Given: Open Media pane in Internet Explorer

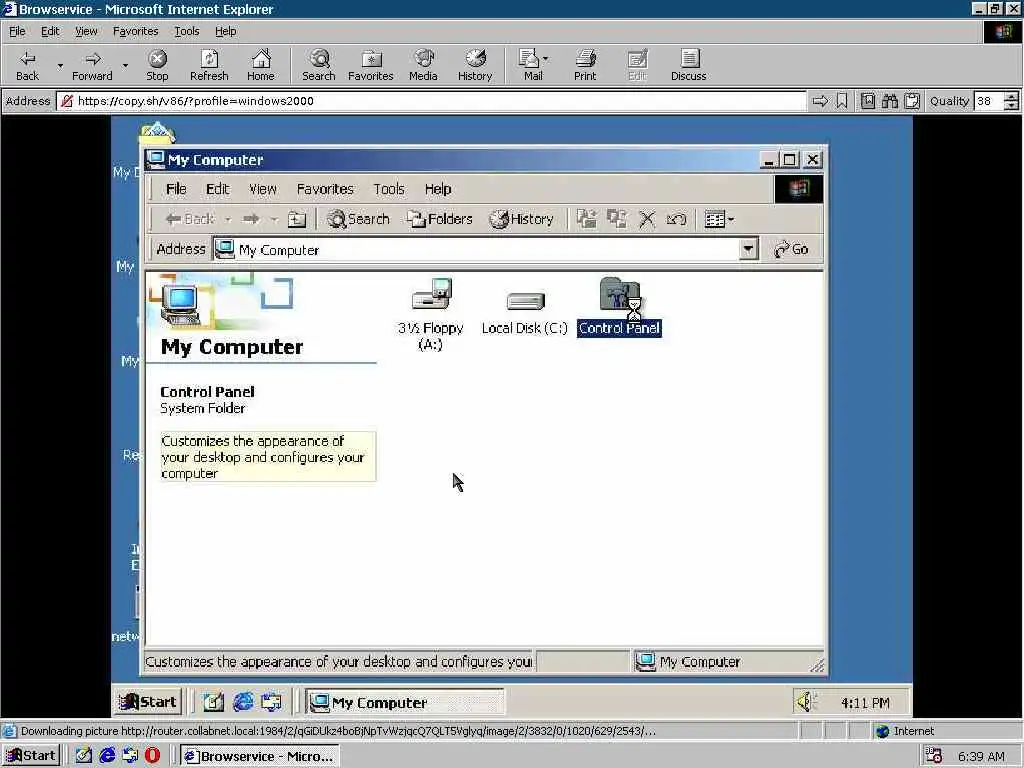Looking at the screenshot, I should (423, 65).
